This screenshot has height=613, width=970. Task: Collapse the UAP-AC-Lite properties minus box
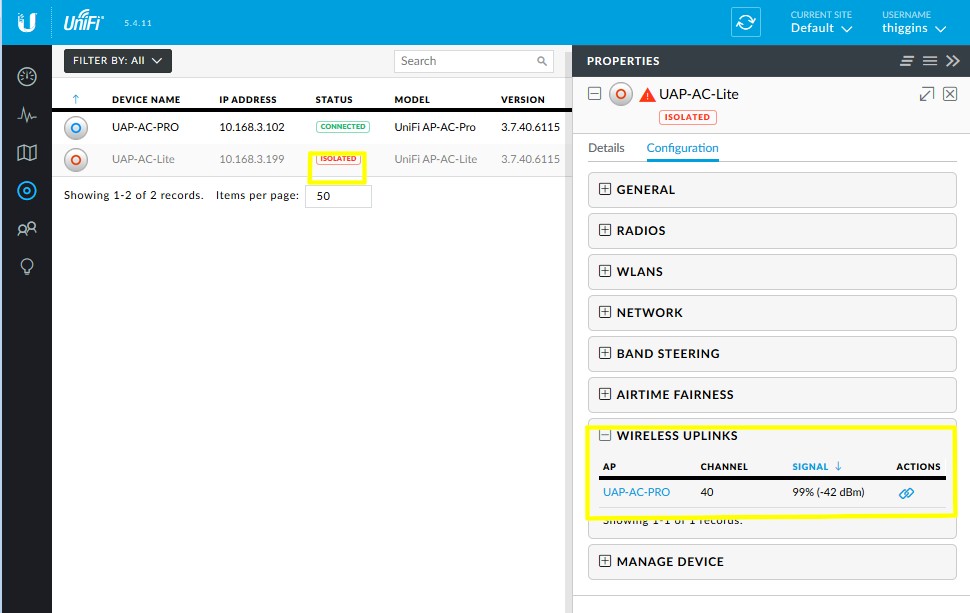point(594,94)
